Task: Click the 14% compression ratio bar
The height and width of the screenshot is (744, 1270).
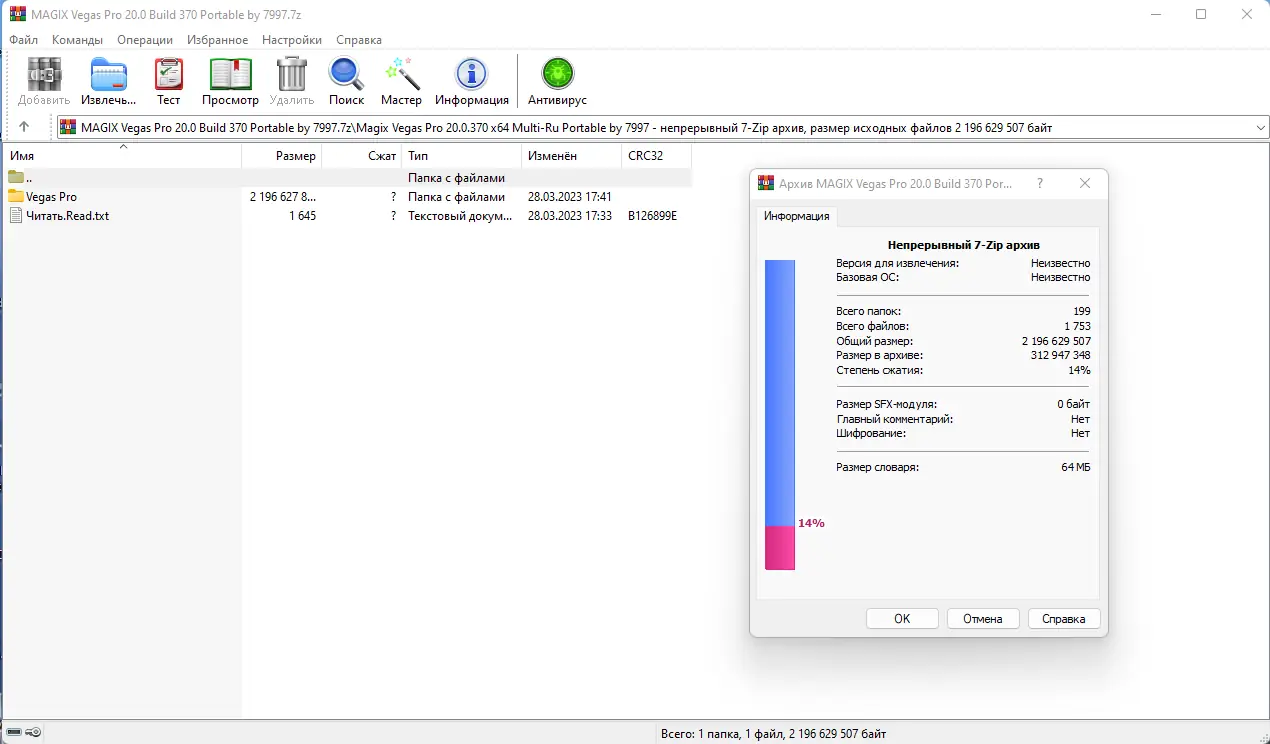Action: (x=779, y=548)
